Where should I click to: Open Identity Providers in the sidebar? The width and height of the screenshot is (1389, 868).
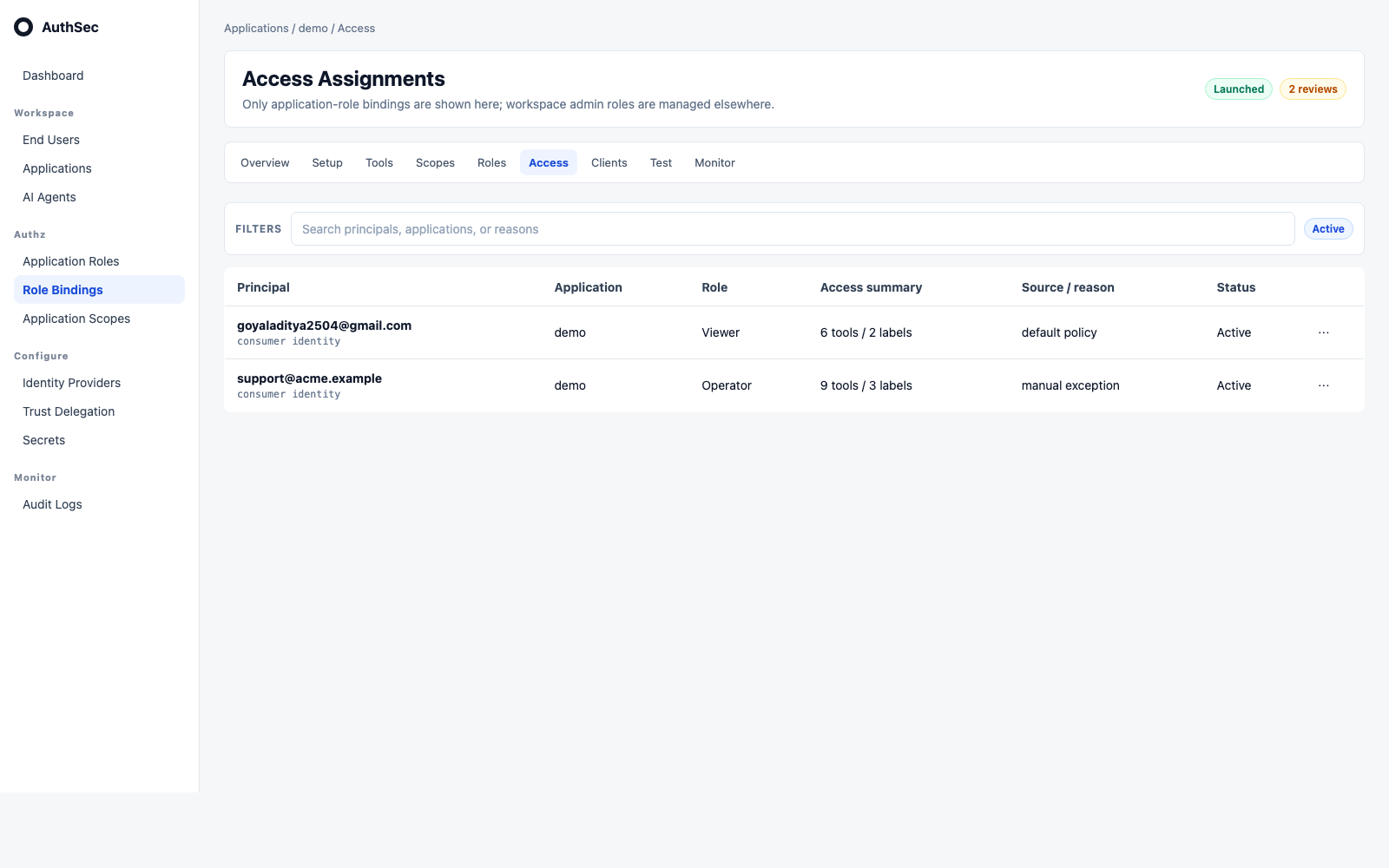[x=99, y=383]
